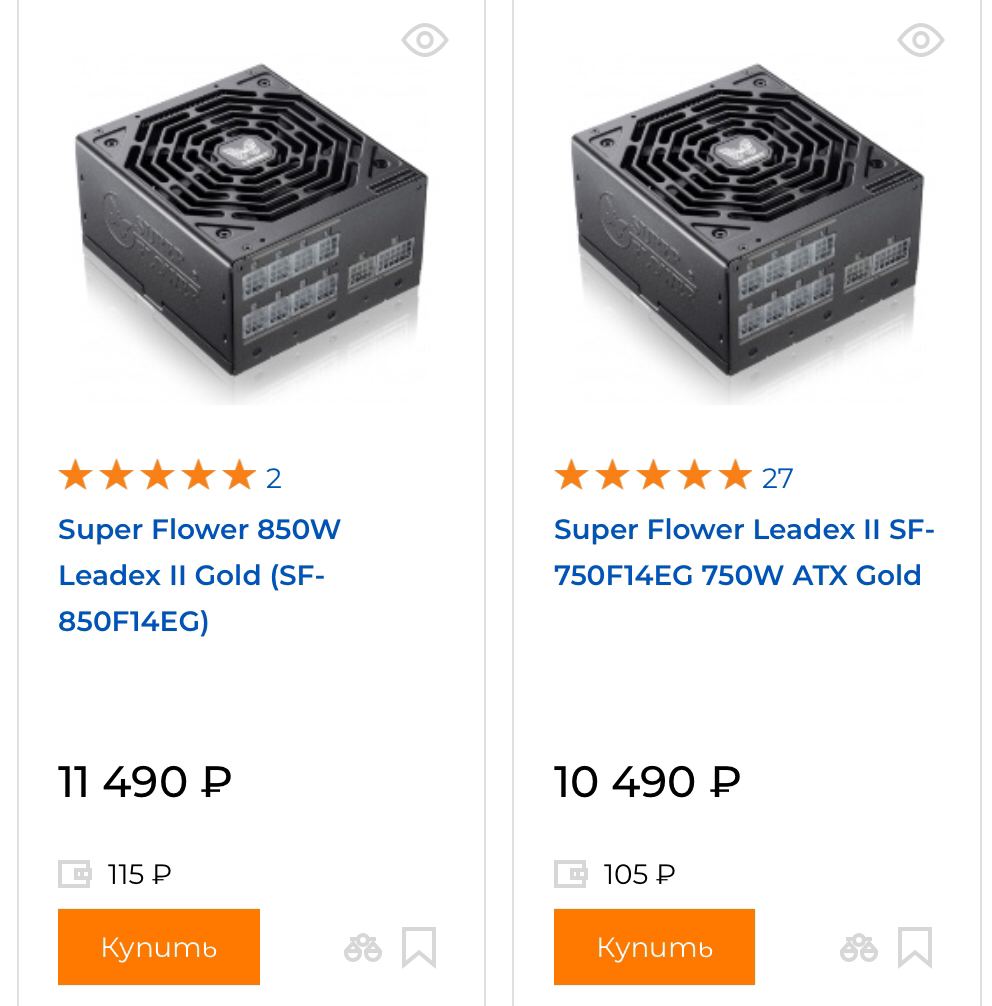
Task: Click the star rating of 750W model
Action: (653, 476)
